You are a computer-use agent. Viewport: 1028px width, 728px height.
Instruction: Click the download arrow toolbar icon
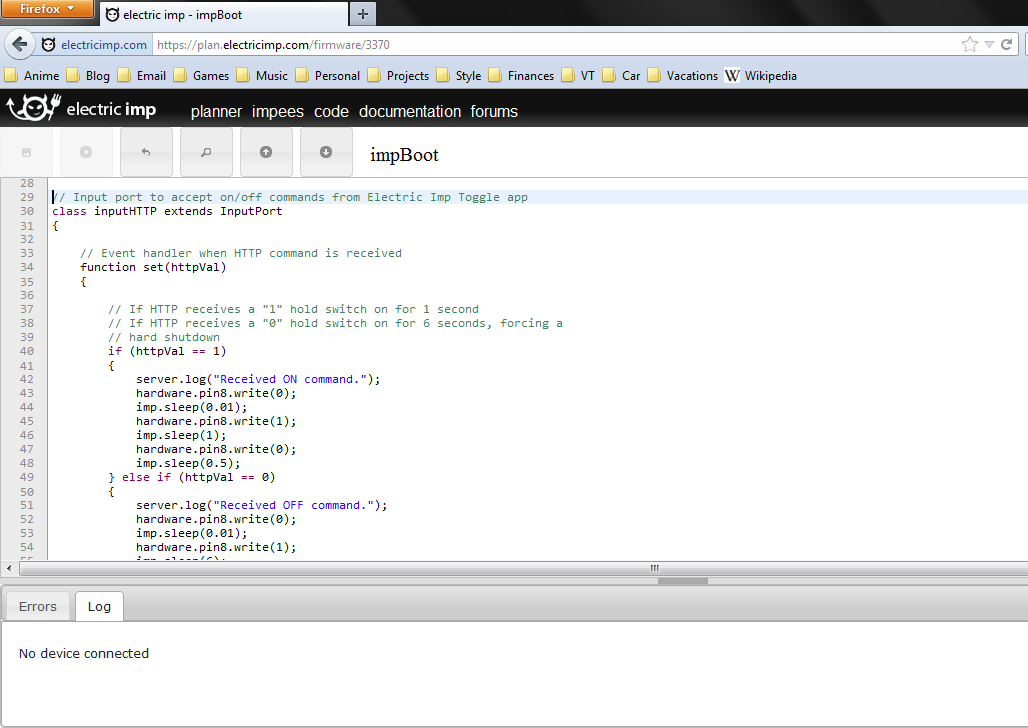click(326, 152)
